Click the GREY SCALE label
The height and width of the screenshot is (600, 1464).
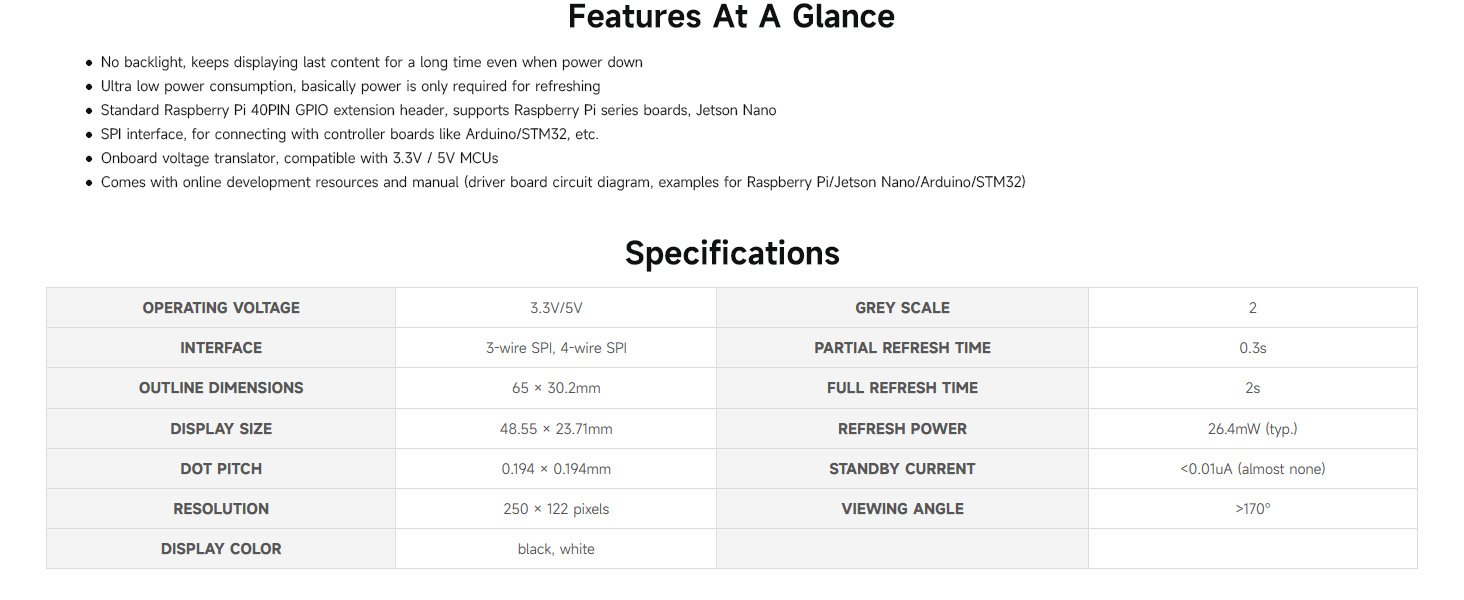902,308
